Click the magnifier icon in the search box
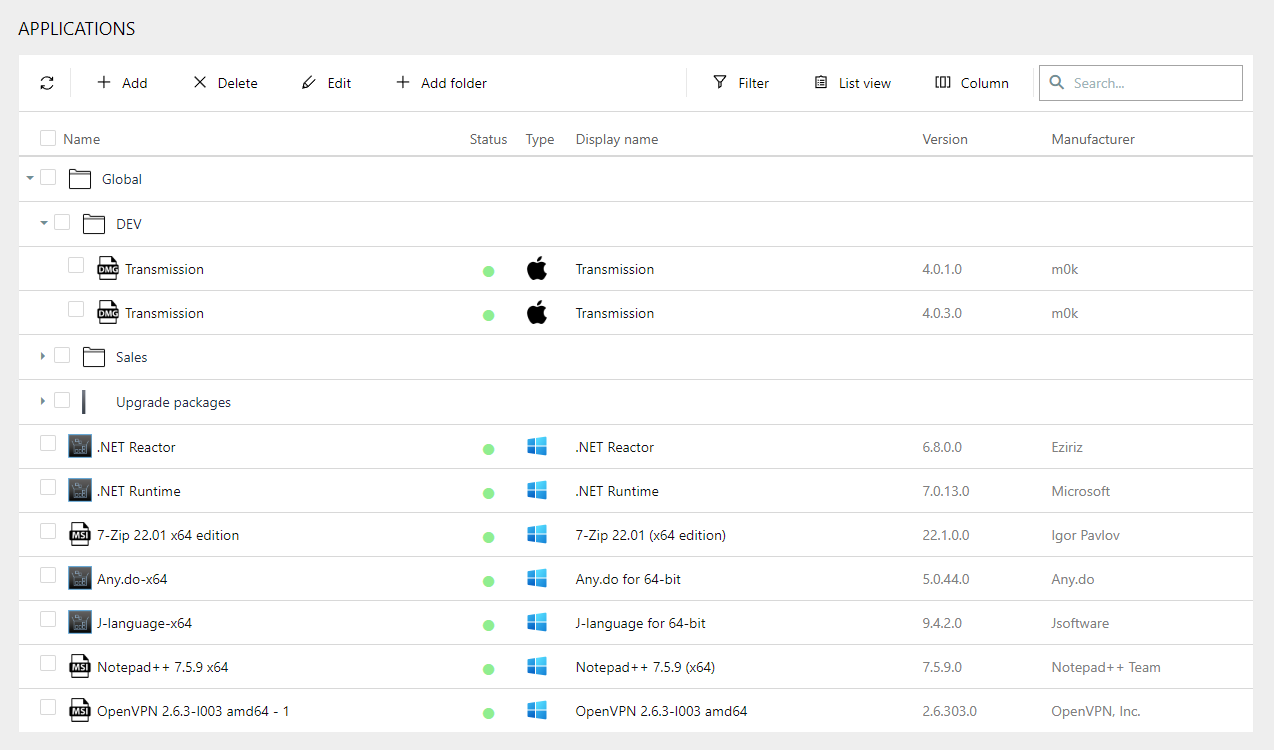1274x750 pixels. pos(1056,83)
